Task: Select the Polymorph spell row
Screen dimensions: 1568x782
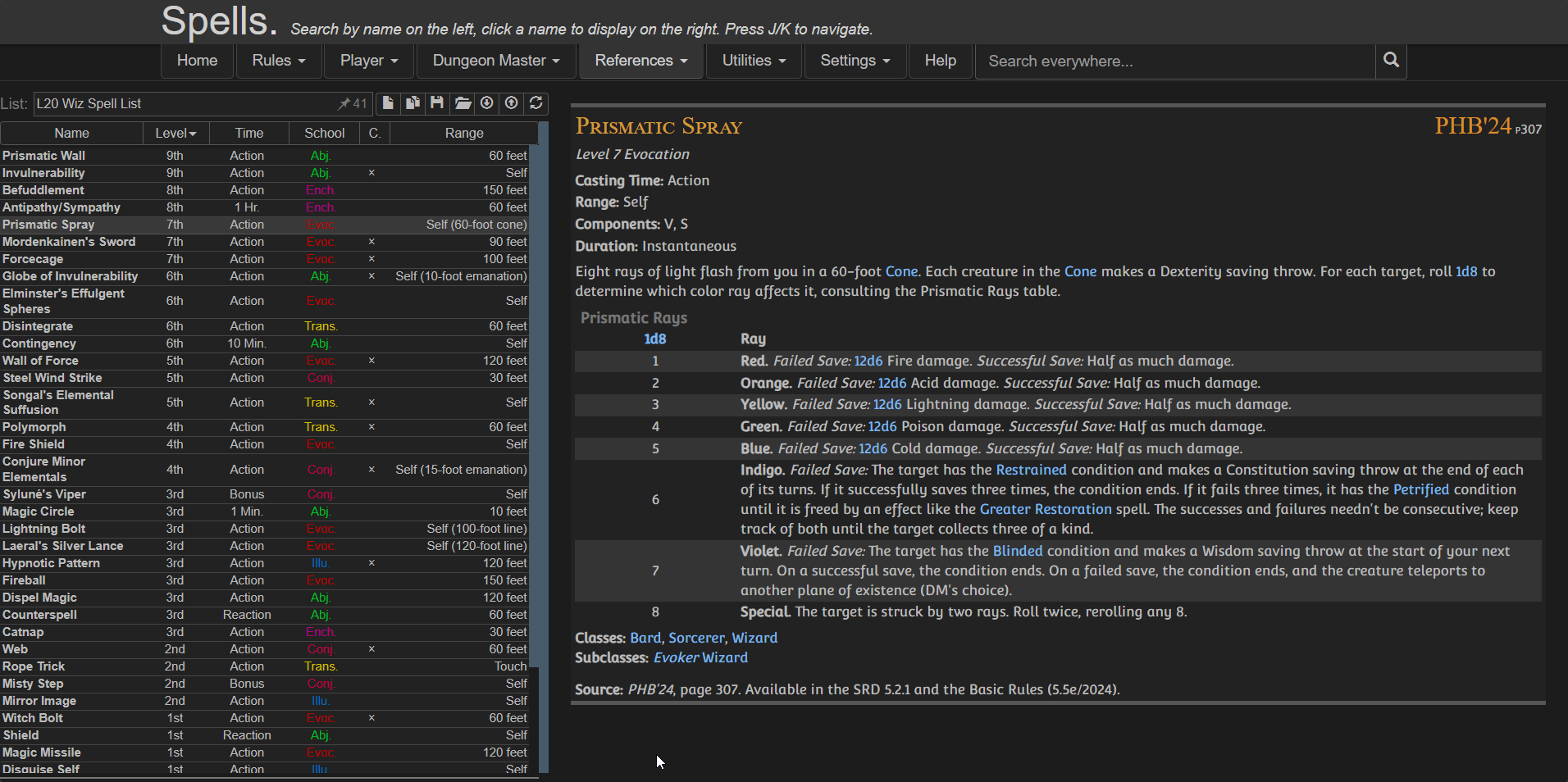Action: coord(265,427)
